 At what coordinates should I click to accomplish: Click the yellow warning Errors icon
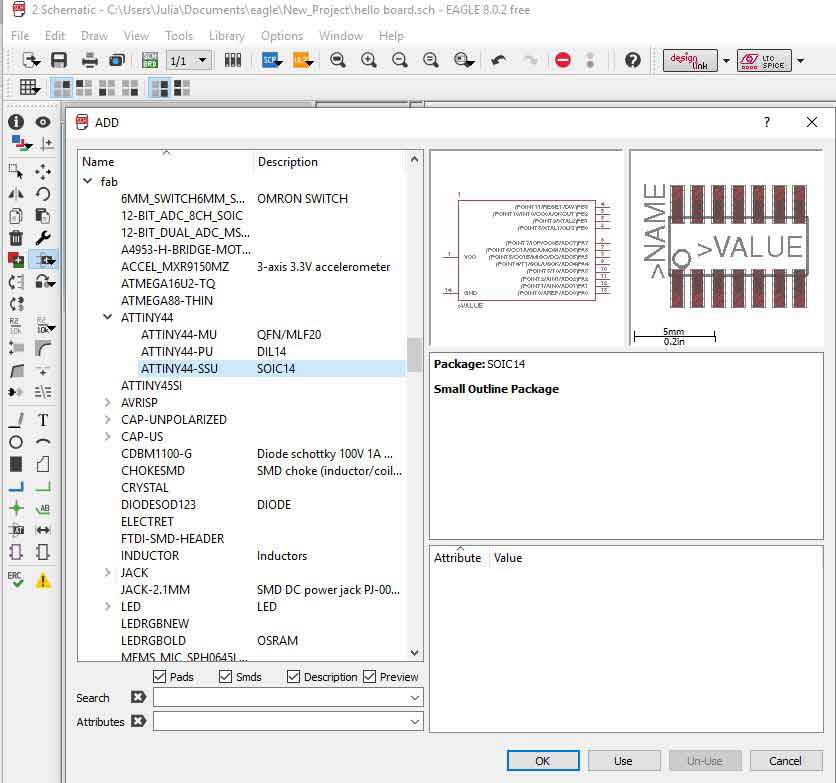click(43, 580)
